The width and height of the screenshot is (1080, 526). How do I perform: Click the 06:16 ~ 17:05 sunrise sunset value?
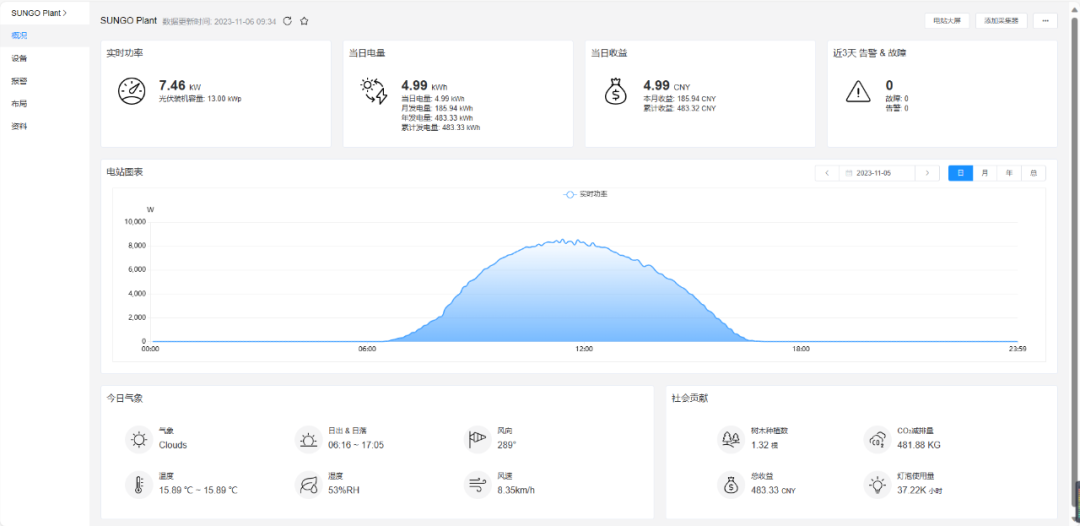(x=356, y=445)
